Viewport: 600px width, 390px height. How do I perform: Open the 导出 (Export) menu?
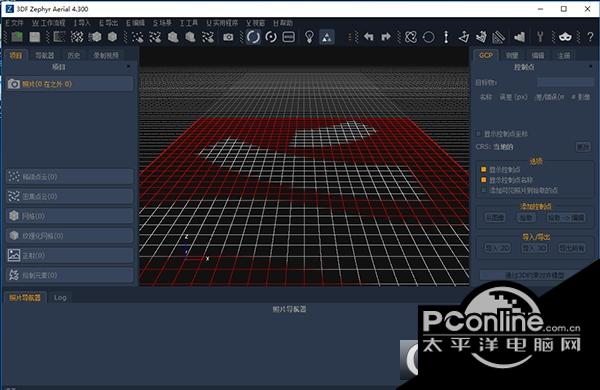tap(108, 23)
